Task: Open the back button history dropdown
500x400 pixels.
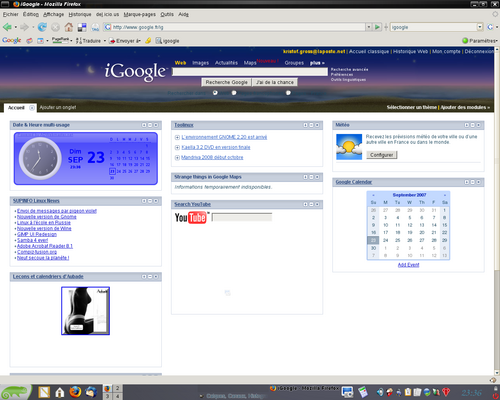Action: [16, 27]
